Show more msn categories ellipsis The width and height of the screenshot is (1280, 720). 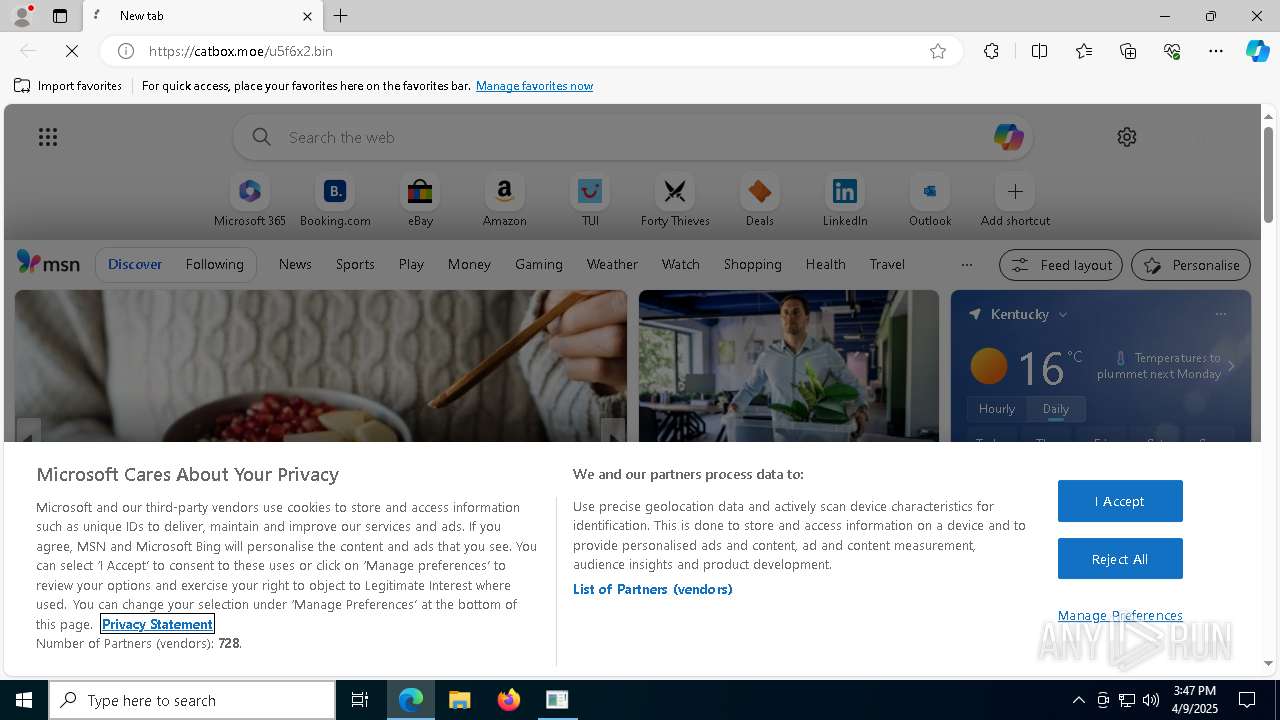[x=966, y=265]
